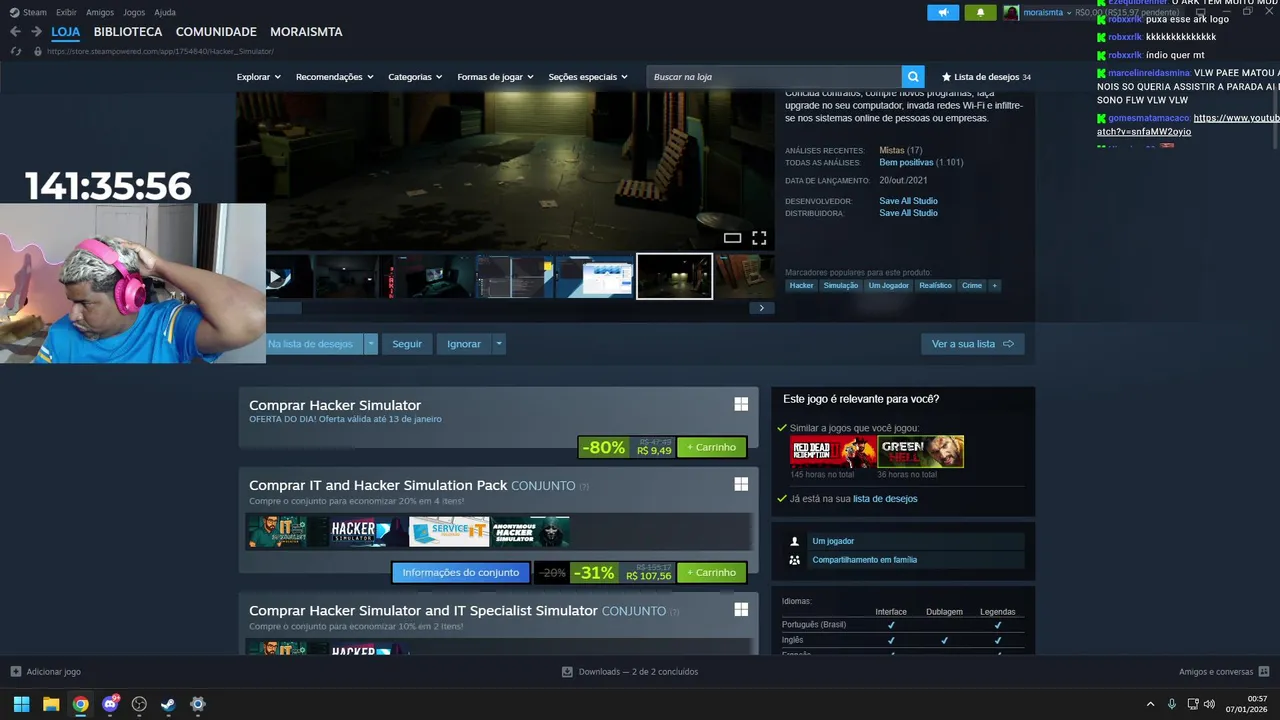Go forward with the right arrow

tap(36, 32)
